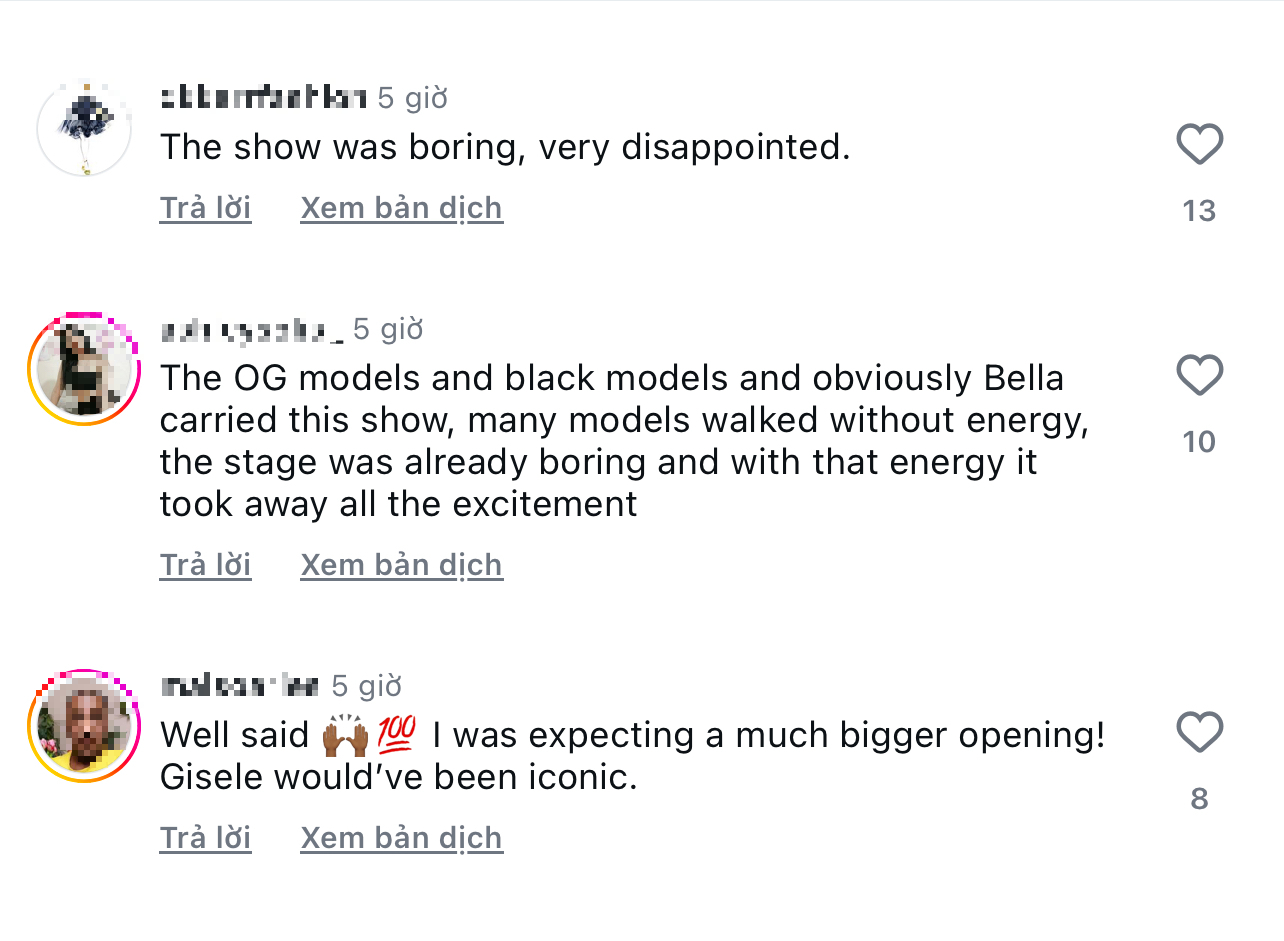This screenshot has height=941, width=1284.
Task: View the 13 likes count
Action: point(1199,211)
